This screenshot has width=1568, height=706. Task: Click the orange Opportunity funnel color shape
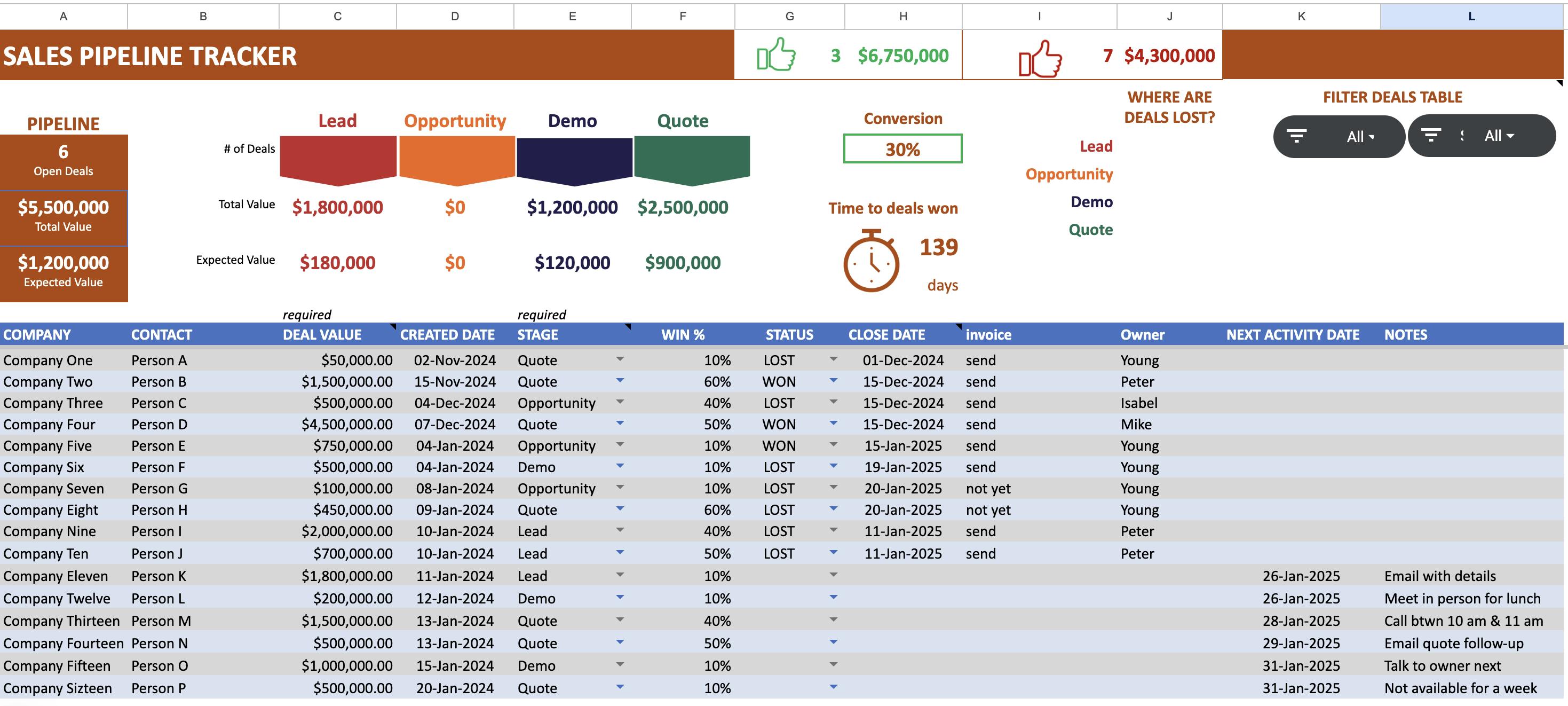(x=456, y=160)
